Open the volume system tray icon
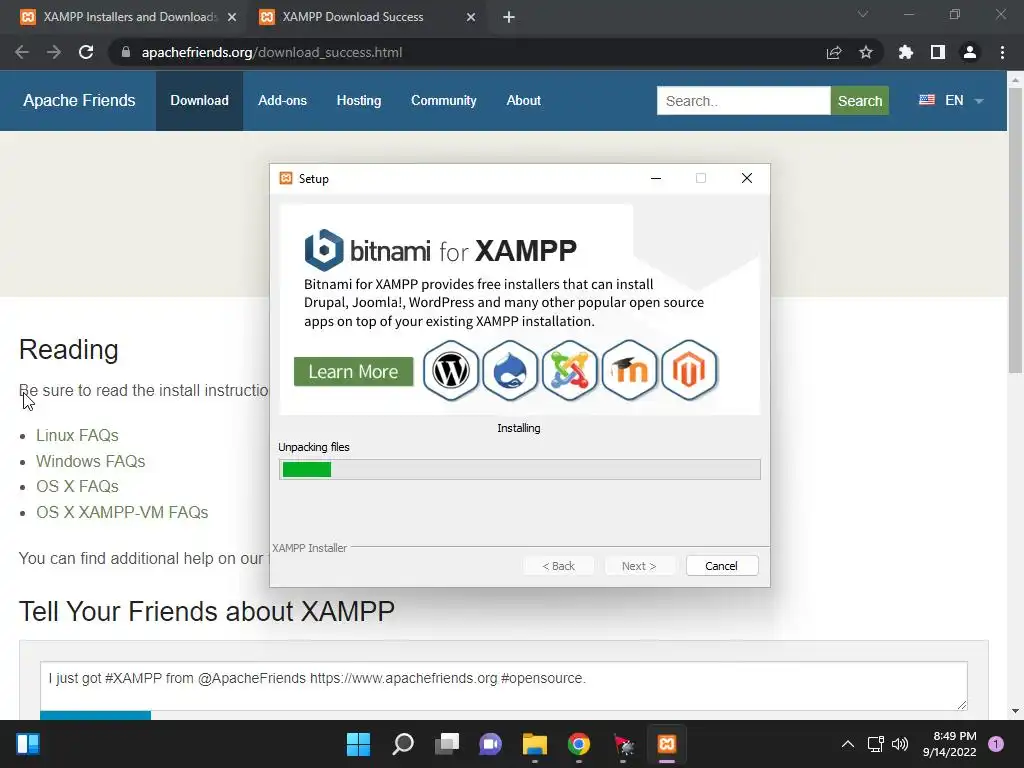 click(x=900, y=744)
